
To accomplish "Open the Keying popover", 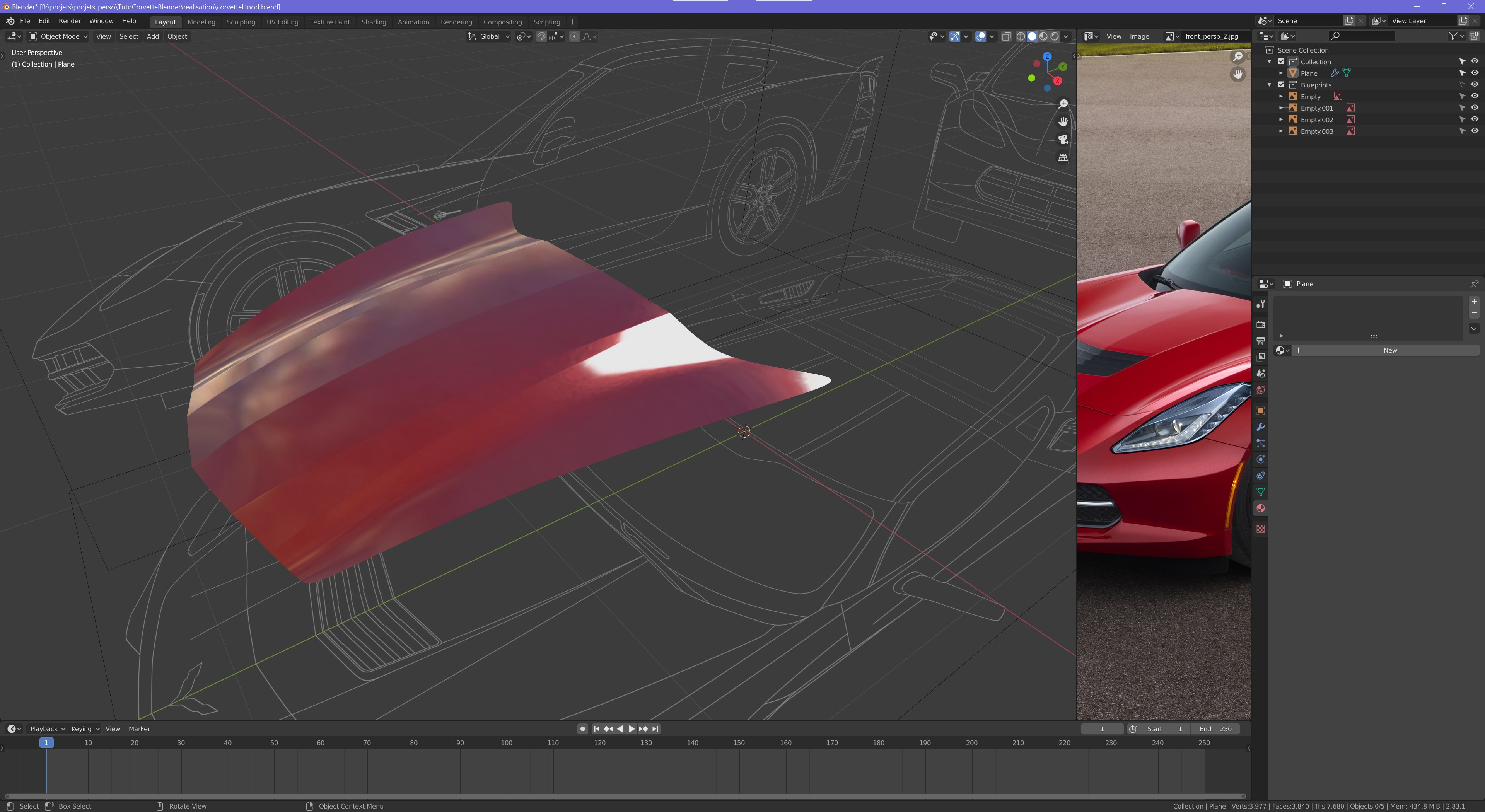I will tap(85, 729).
